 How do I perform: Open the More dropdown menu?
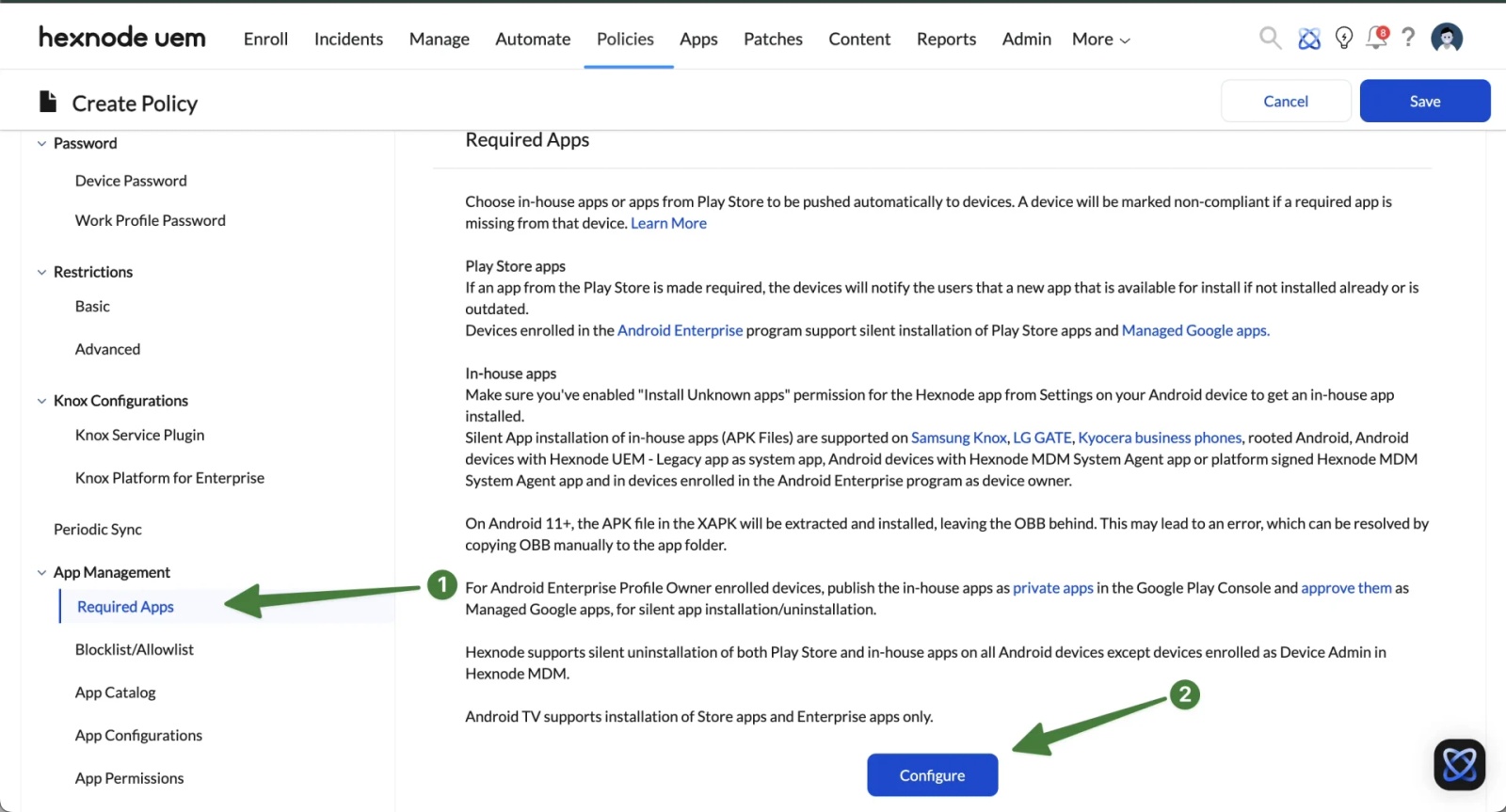pyautogui.click(x=1100, y=39)
